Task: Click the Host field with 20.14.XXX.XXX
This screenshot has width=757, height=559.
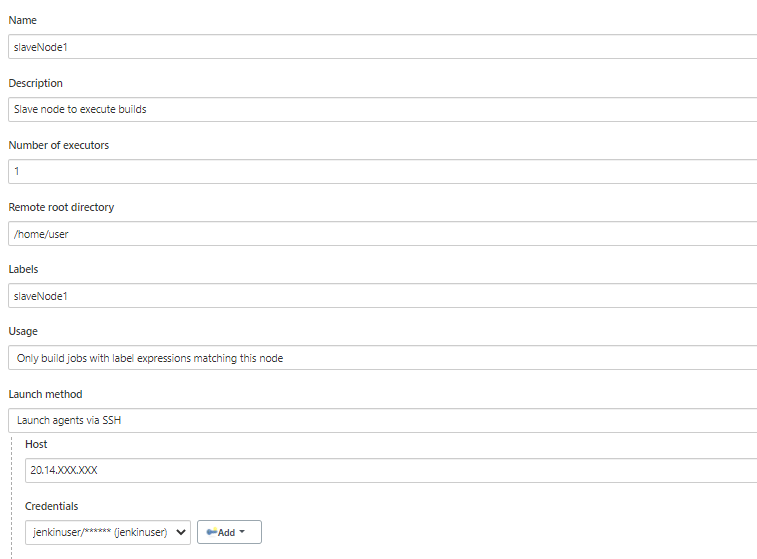Action: pyautogui.click(x=391, y=470)
